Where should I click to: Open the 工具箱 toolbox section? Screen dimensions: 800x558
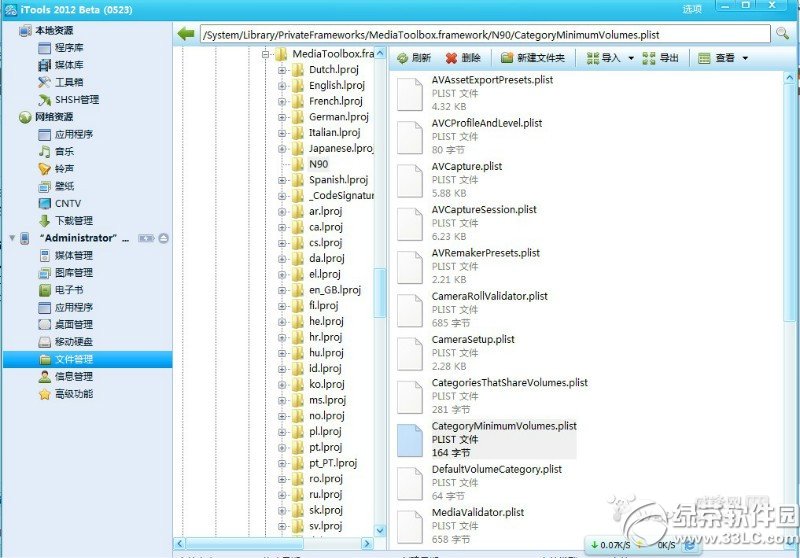(68, 82)
